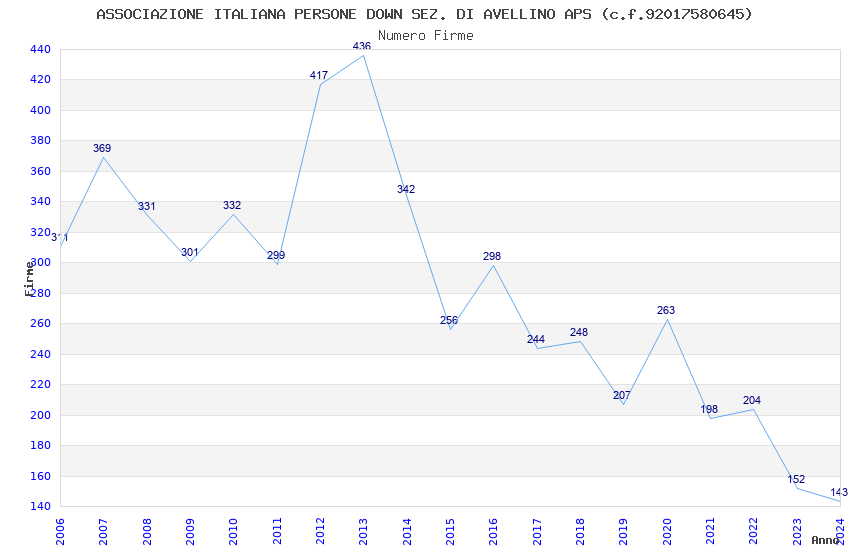The width and height of the screenshot is (850, 550).
Task: Click the data label 332 for 2010
Action: coord(232,205)
